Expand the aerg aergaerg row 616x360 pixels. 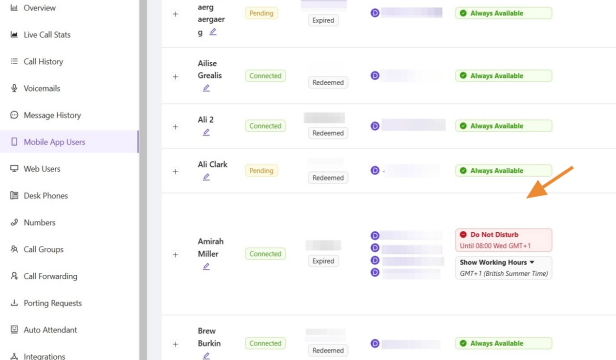coord(176,14)
